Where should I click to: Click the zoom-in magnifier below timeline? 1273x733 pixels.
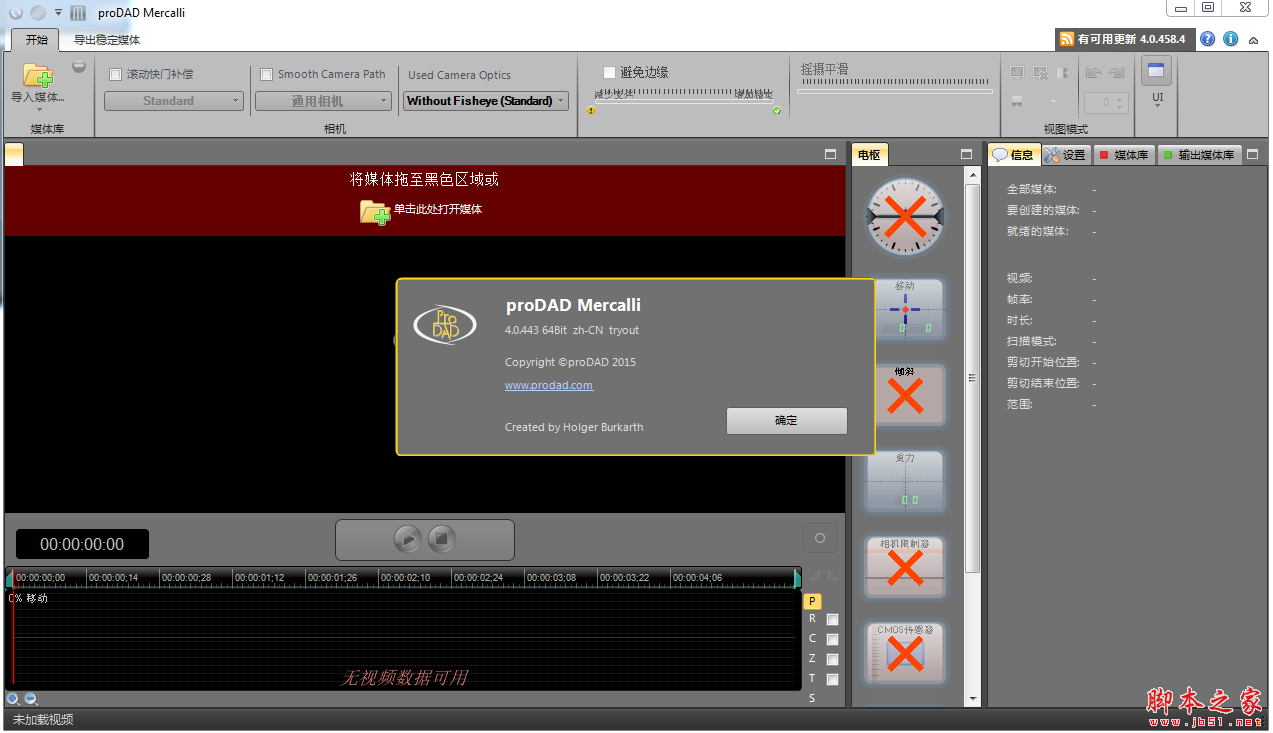pyautogui.click(x=14, y=699)
